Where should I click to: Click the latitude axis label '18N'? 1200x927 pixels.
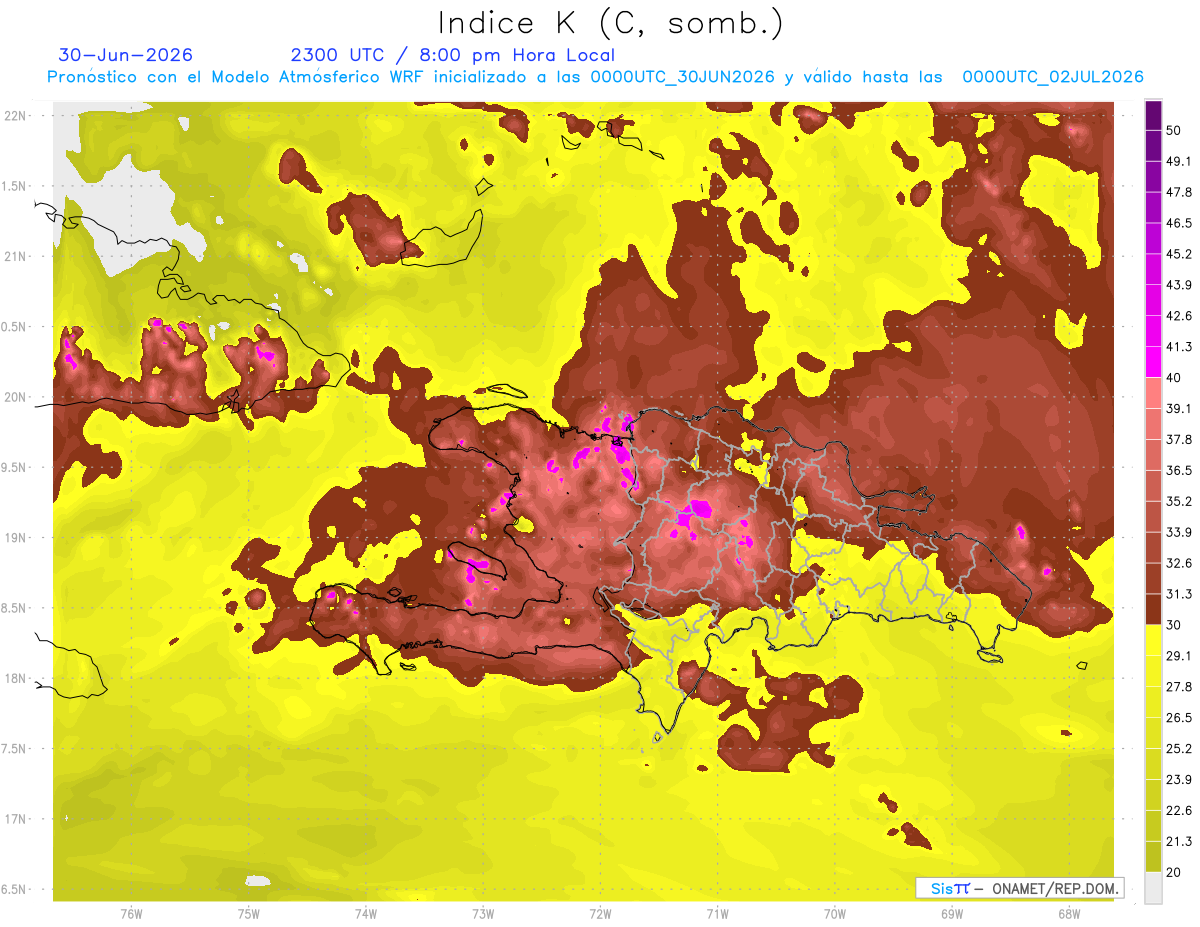17,678
